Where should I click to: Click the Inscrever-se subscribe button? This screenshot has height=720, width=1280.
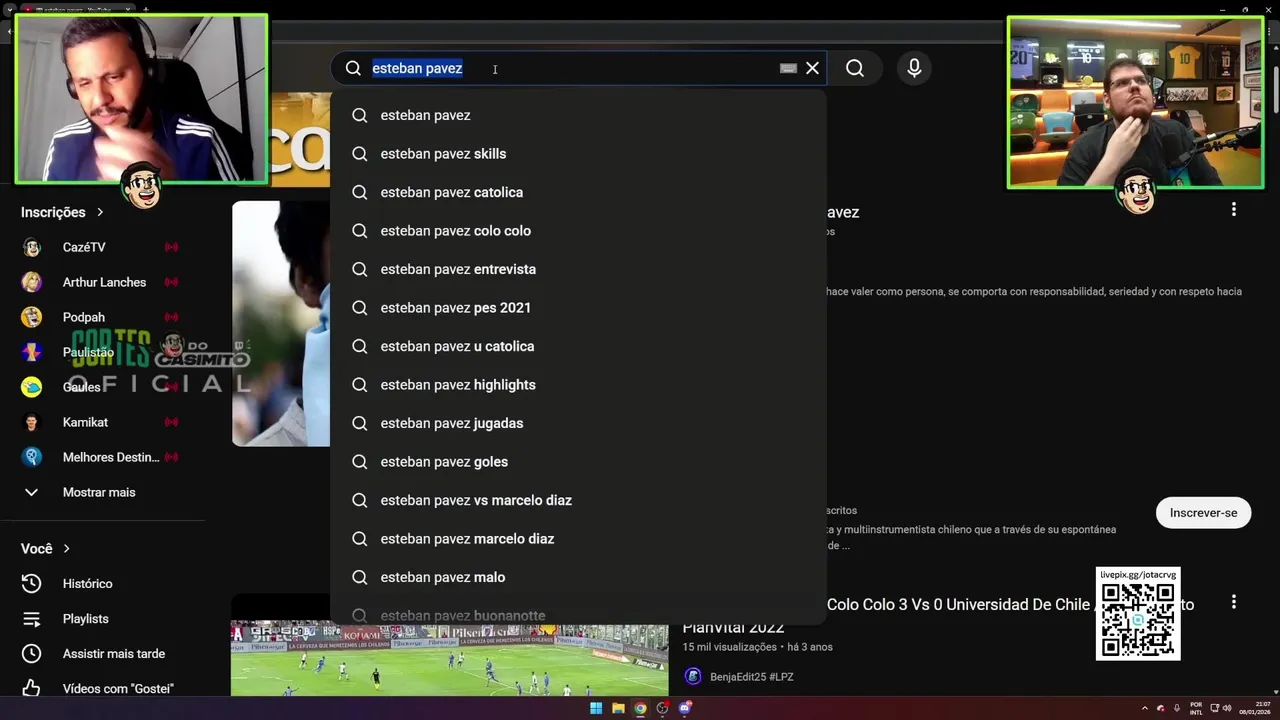pyautogui.click(x=1203, y=513)
